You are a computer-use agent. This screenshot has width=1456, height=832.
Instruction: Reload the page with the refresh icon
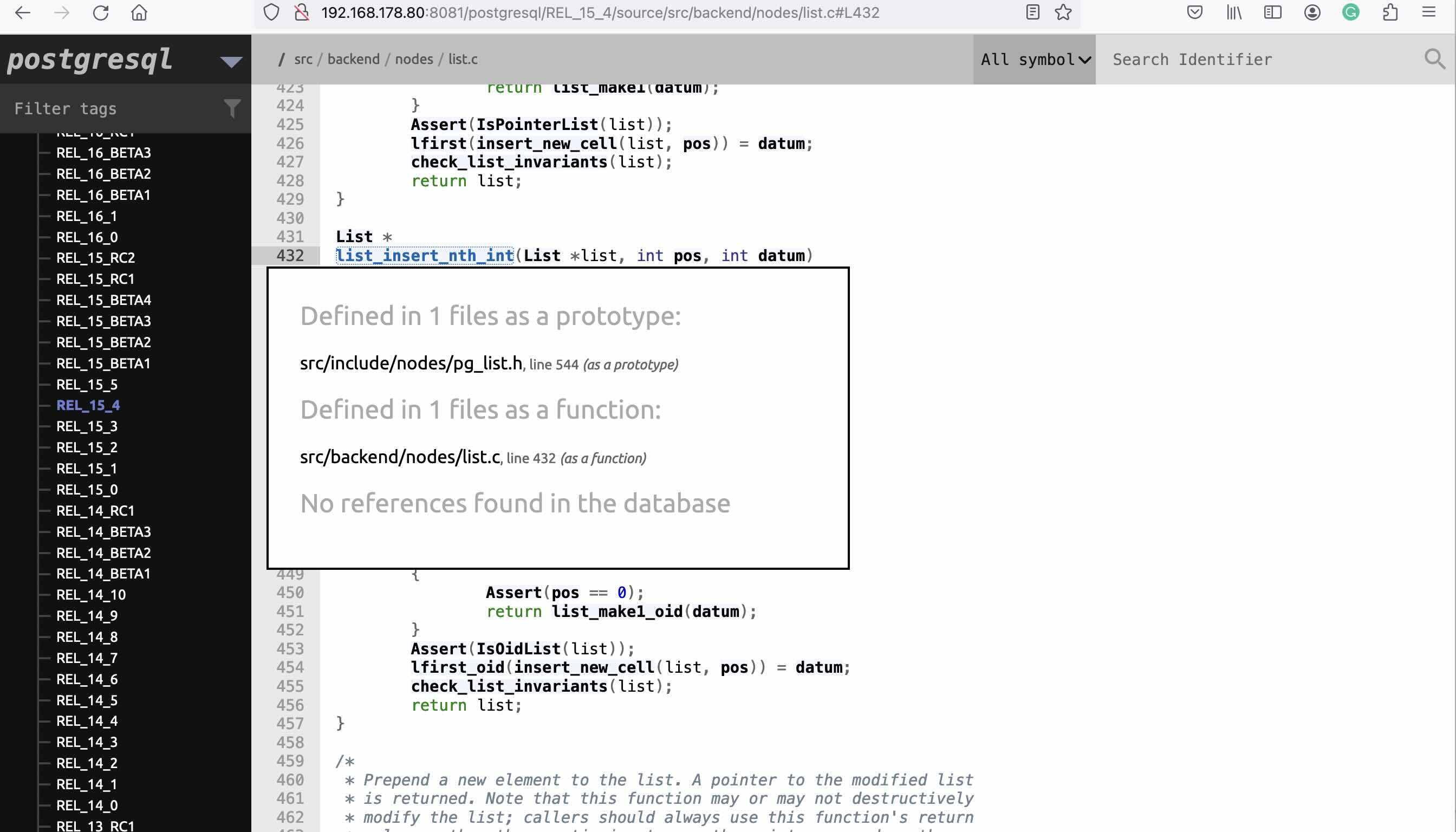click(x=101, y=12)
